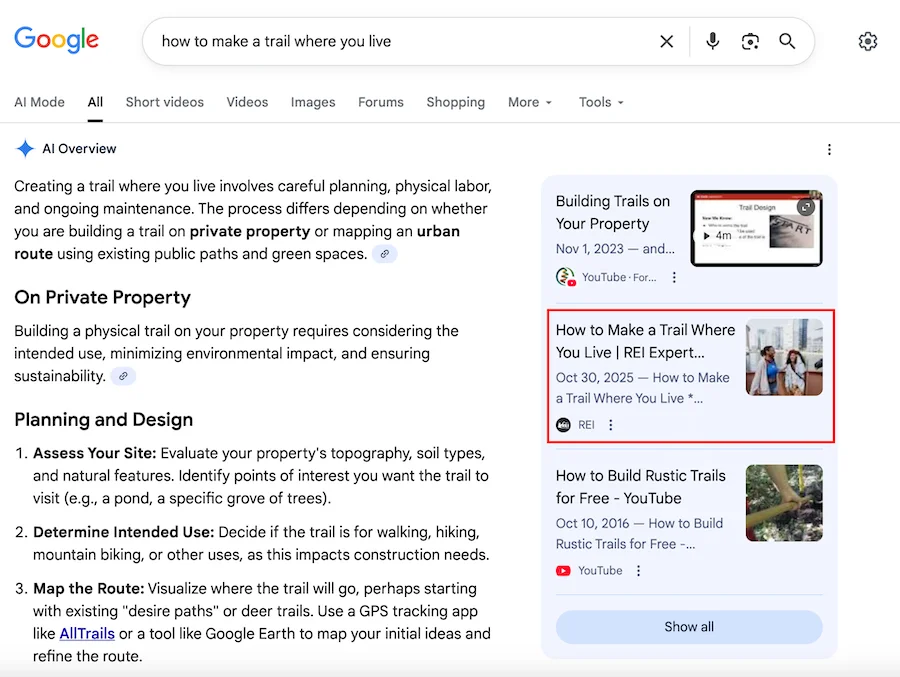Start voice search with microphone

(712, 41)
